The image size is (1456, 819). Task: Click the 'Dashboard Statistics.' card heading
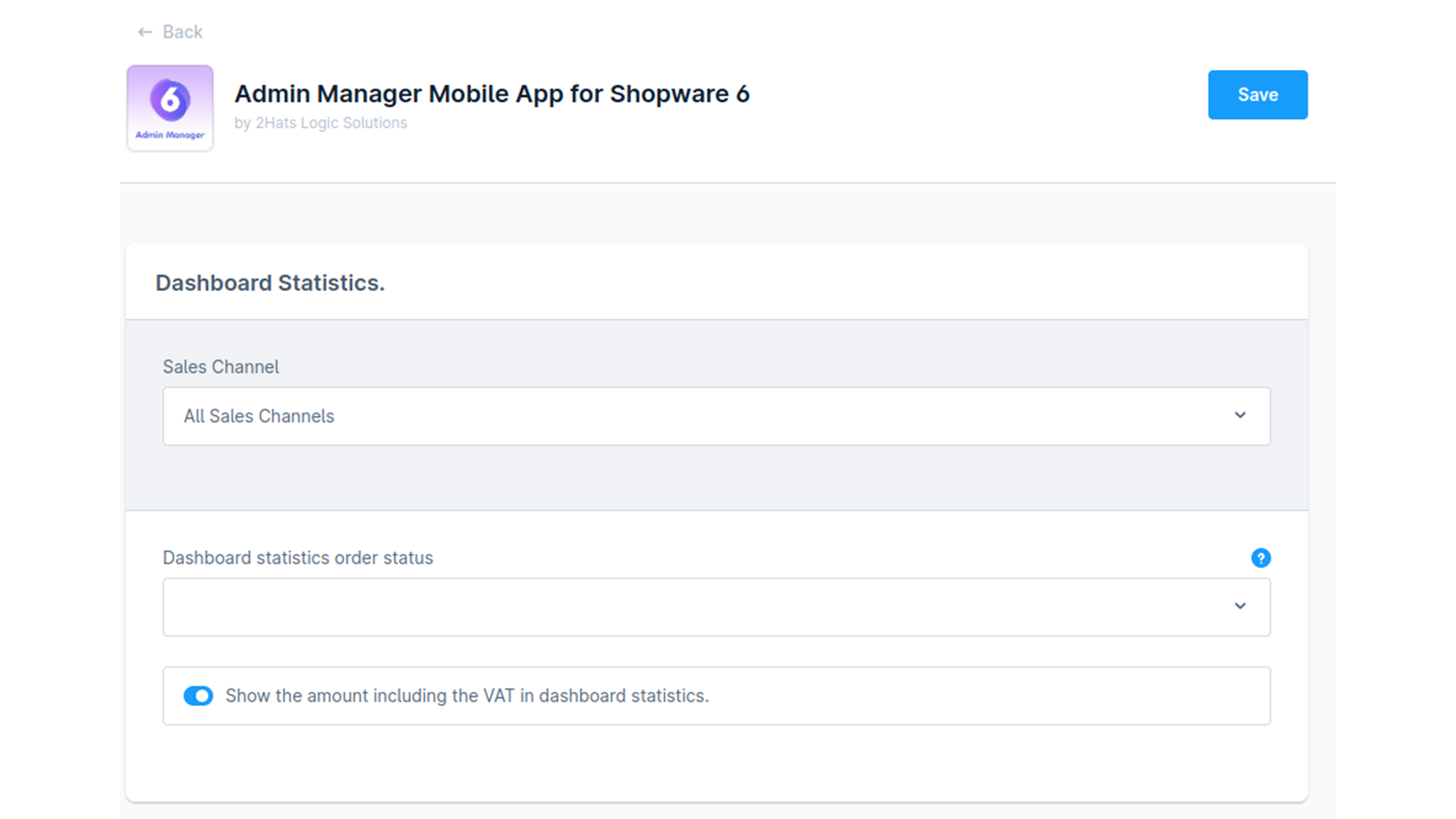click(270, 283)
